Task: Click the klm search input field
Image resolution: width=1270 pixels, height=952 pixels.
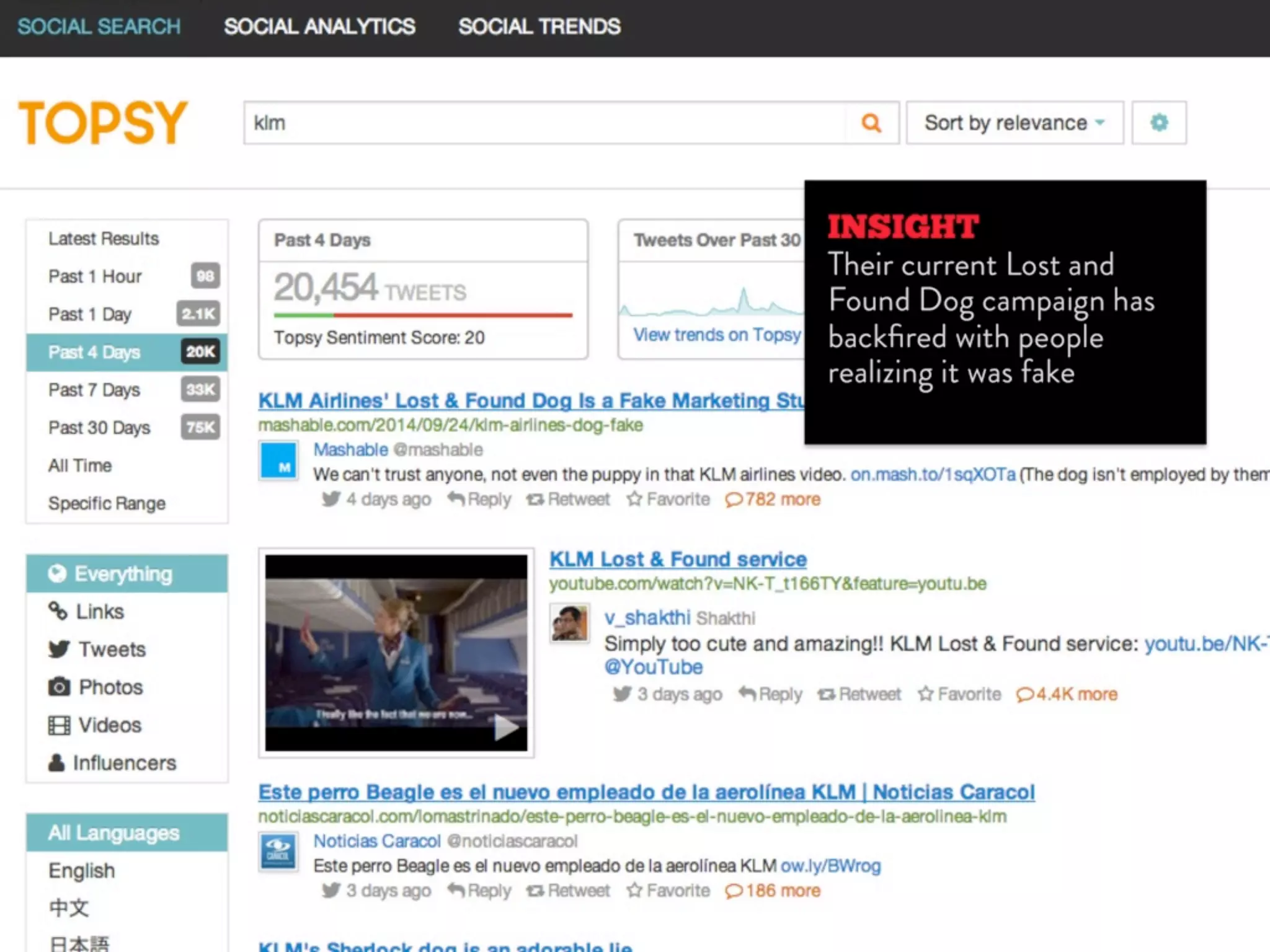Action: (x=546, y=123)
